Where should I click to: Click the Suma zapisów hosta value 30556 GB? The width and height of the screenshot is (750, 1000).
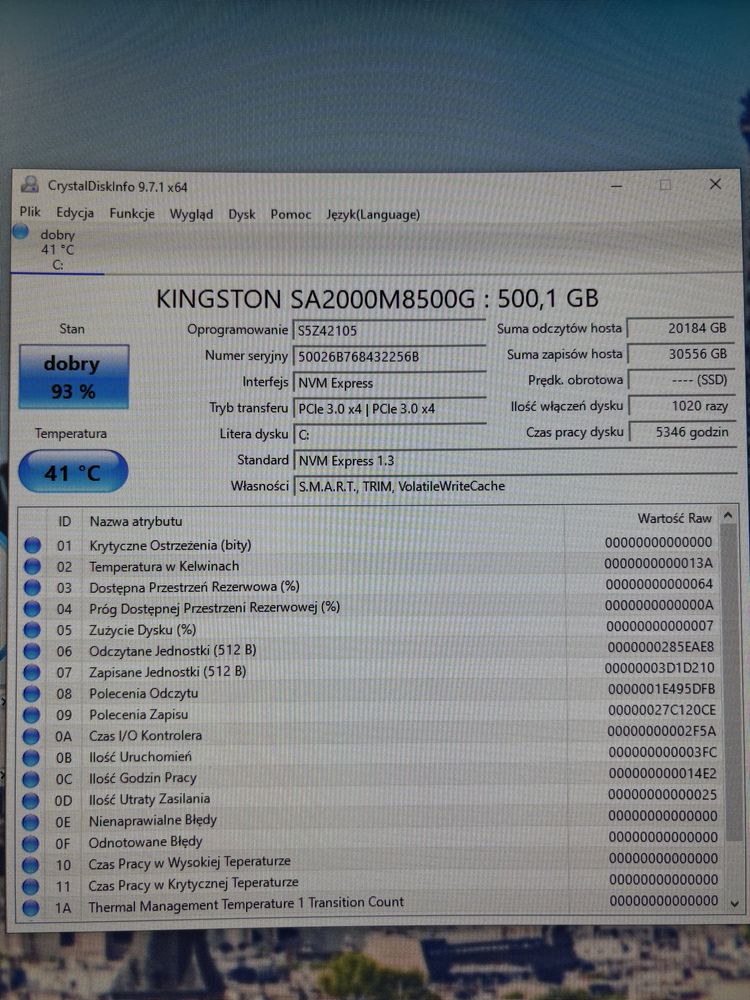[x=680, y=354]
